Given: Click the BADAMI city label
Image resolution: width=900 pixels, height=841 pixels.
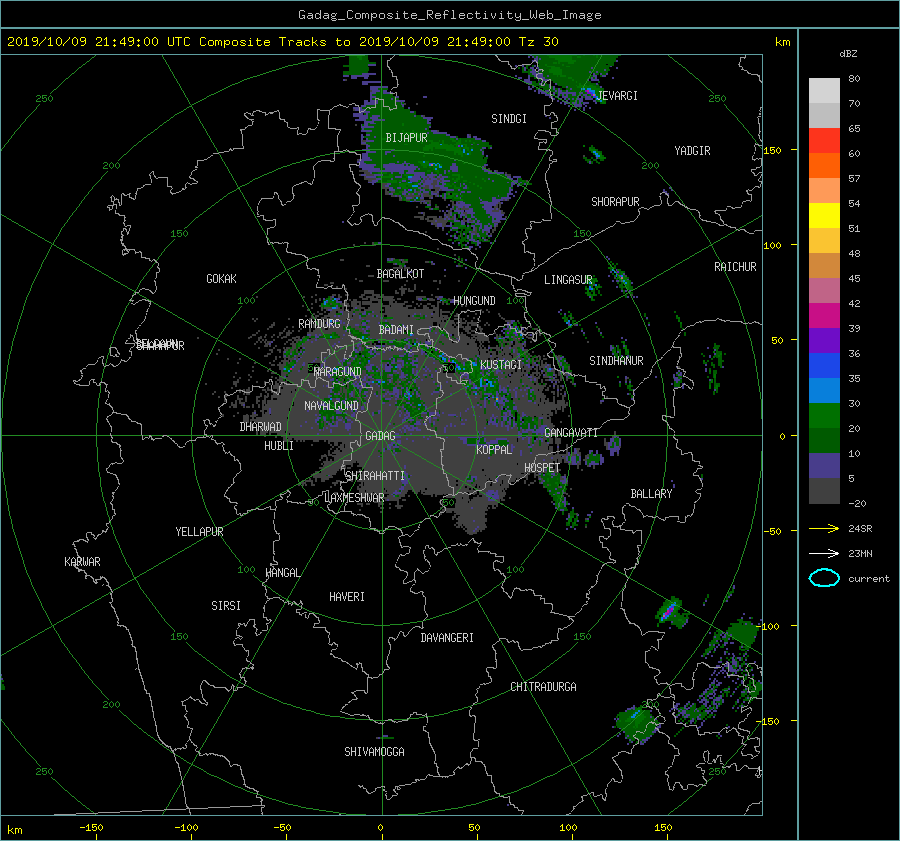Looking at the screenshot, I should pos(396,330).
